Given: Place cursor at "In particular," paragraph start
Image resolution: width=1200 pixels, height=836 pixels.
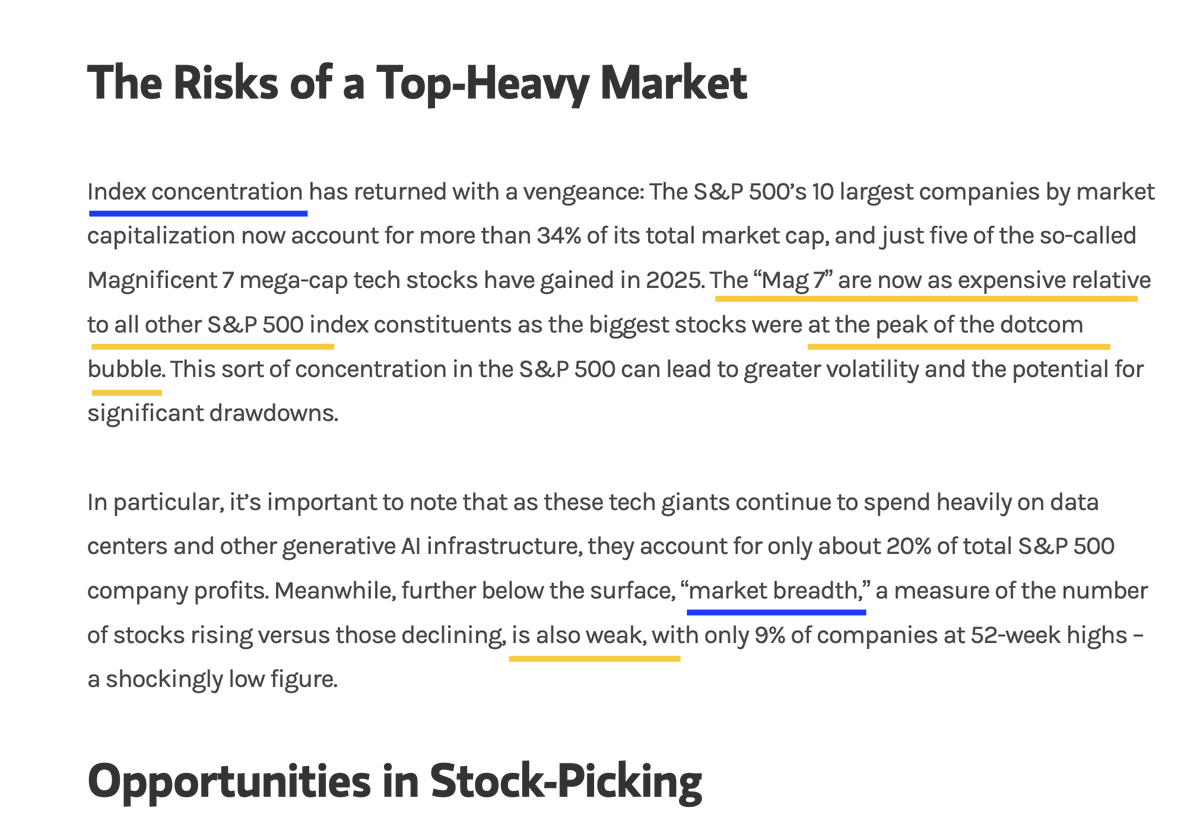Looking at the screenshot, I should (89, 502).
